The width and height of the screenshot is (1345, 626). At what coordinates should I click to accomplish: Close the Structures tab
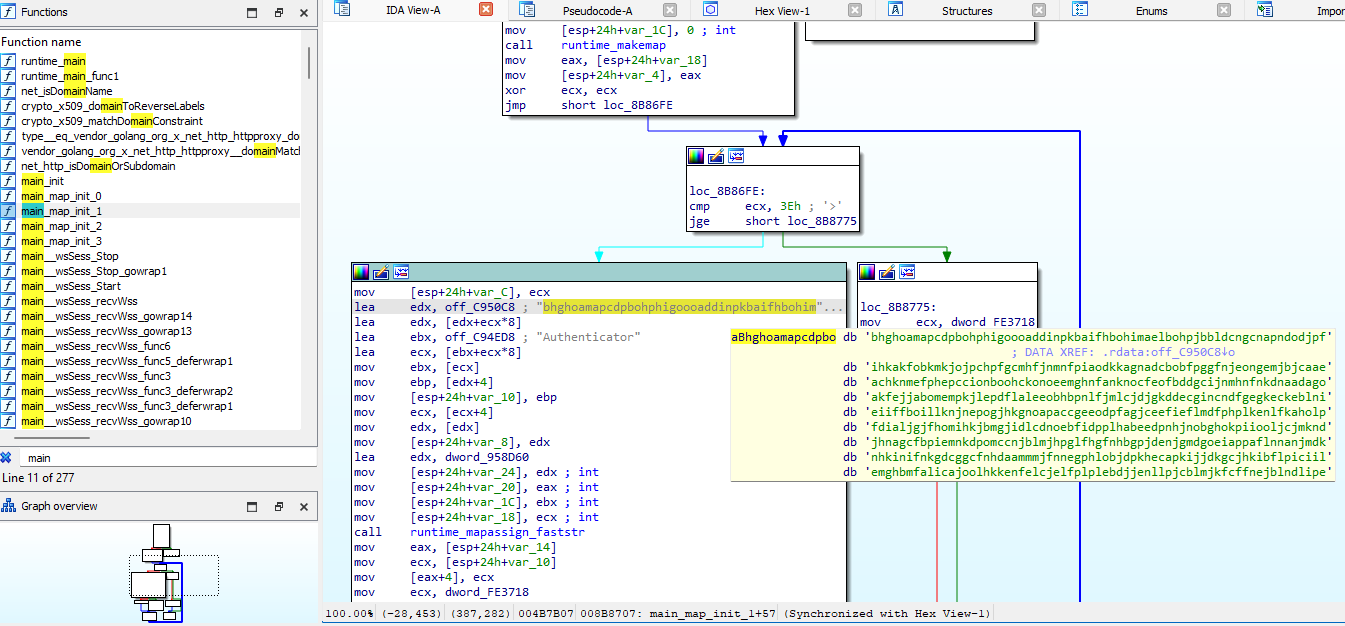[1037, 11]
